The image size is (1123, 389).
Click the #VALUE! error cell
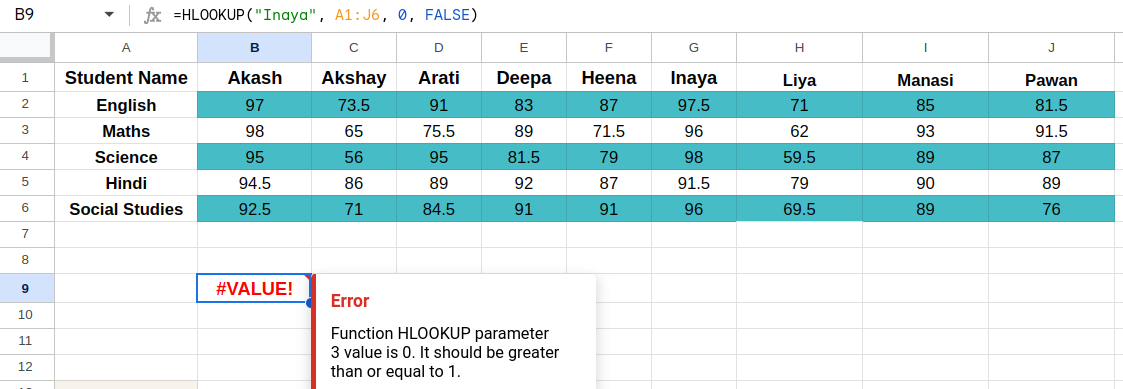(254, 288)
